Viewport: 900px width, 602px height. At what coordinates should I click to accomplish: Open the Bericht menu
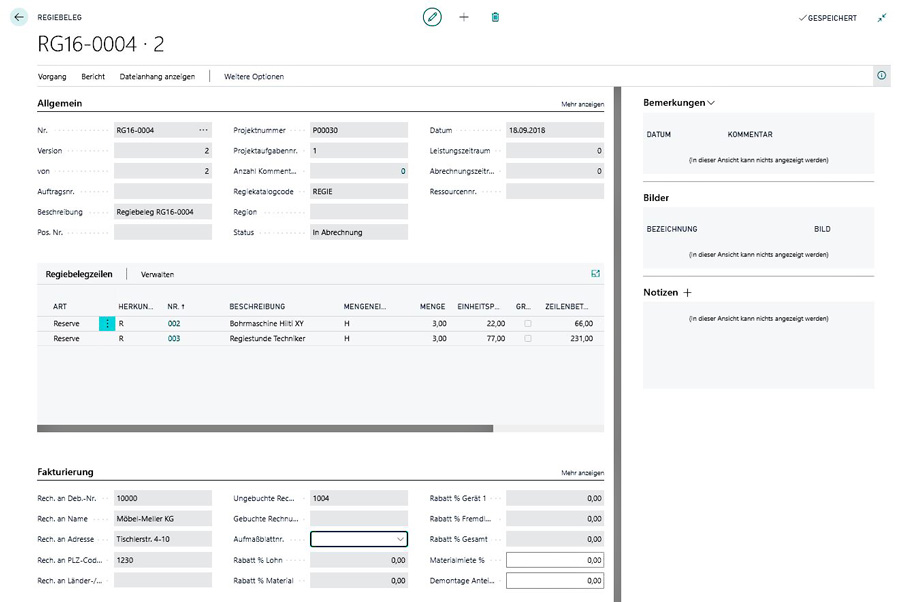click(93, 76)
